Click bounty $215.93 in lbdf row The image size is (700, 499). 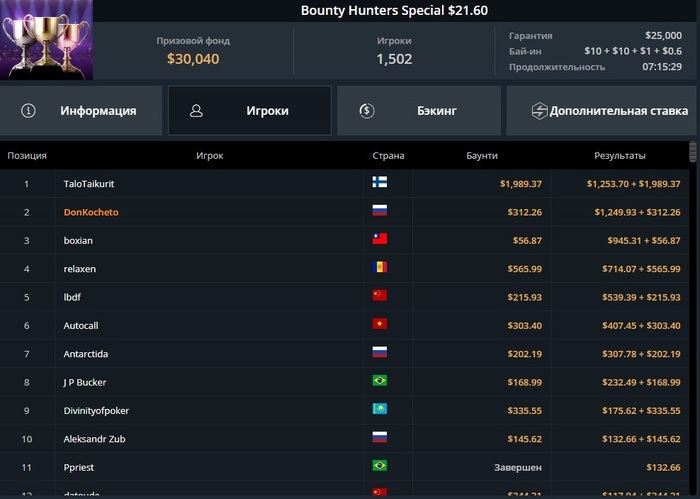(x=525, y=297)
